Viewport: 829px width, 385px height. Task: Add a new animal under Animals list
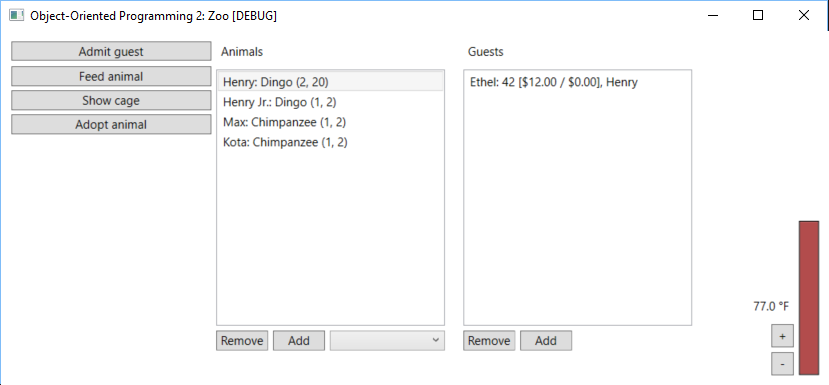tap(299, 341)
